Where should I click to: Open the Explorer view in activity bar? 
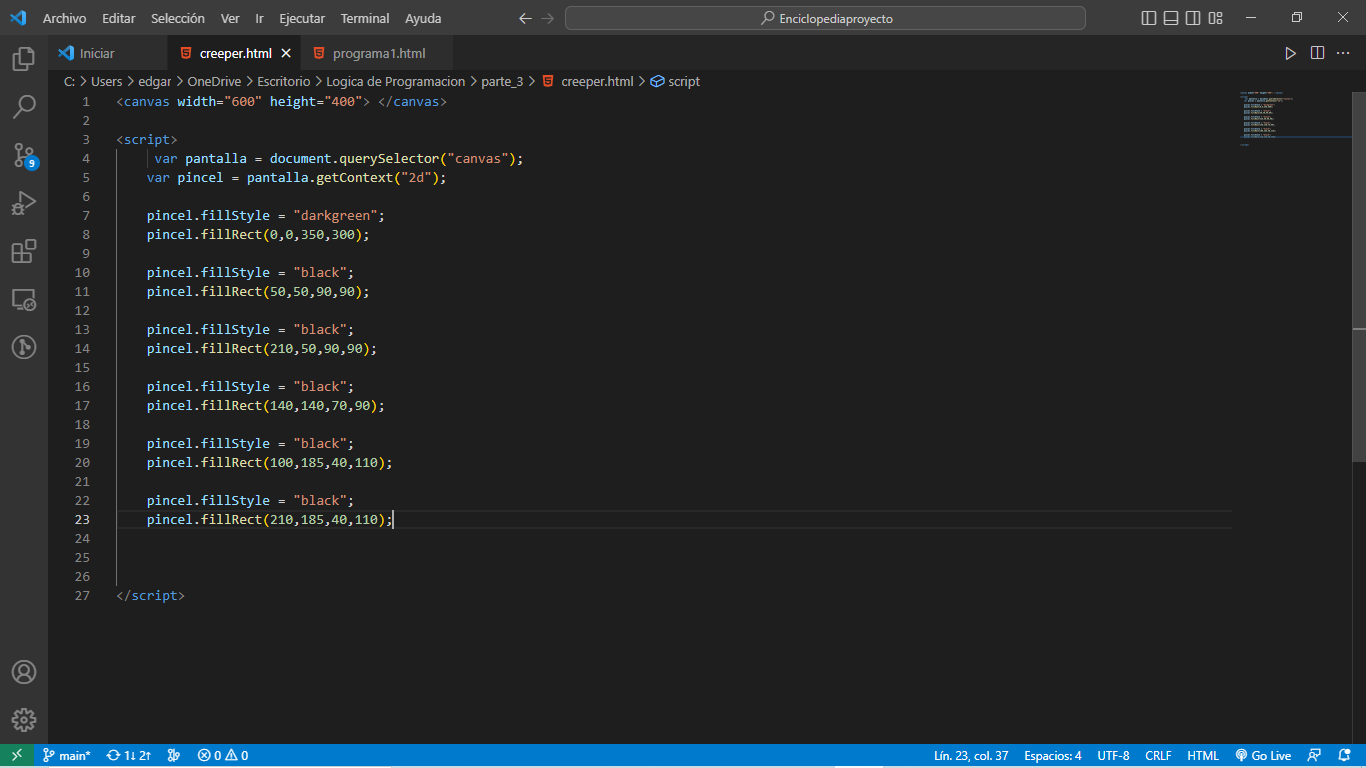tap(24, 59)
